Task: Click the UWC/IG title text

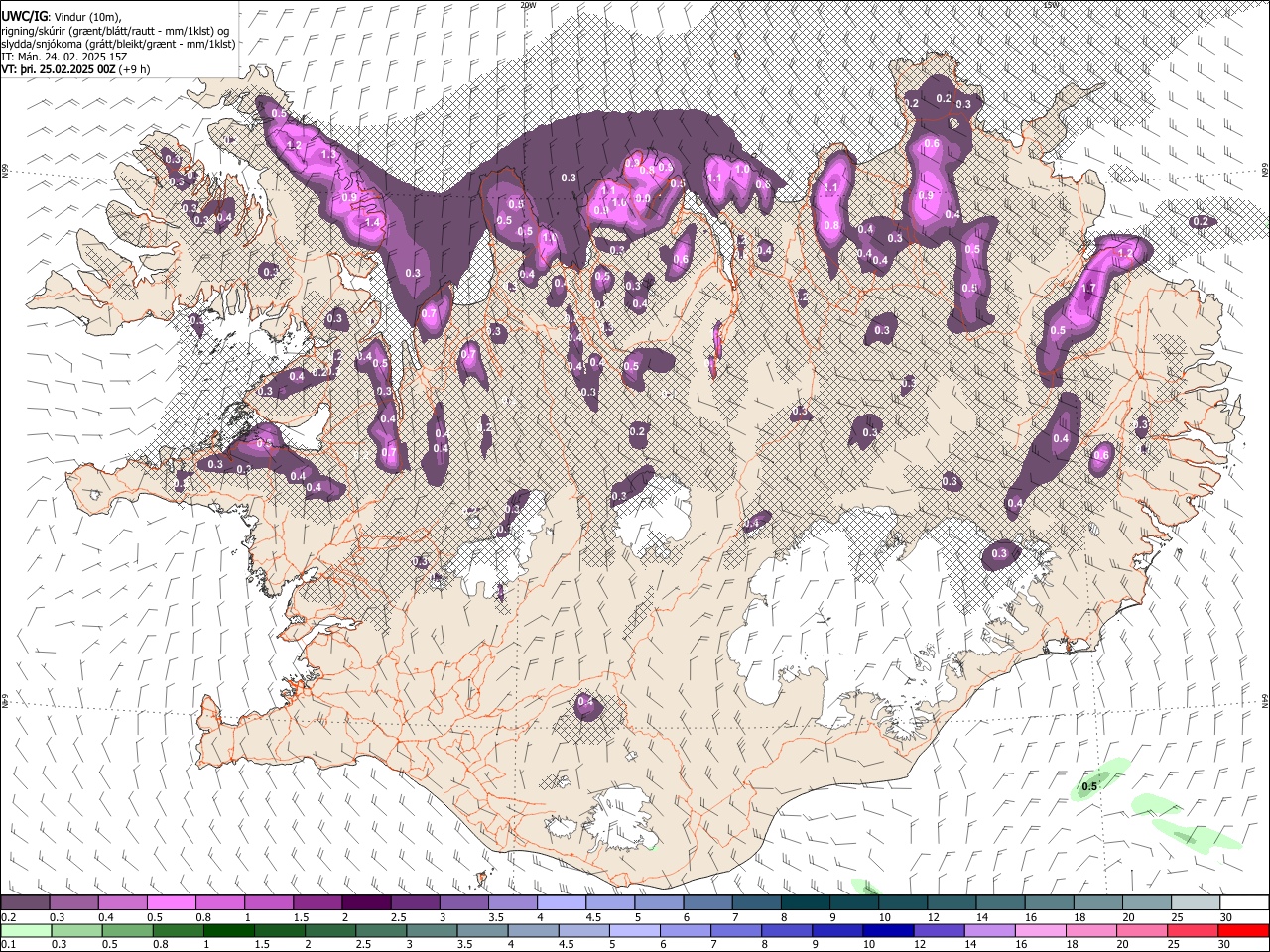Action: (x=24, y=16)
